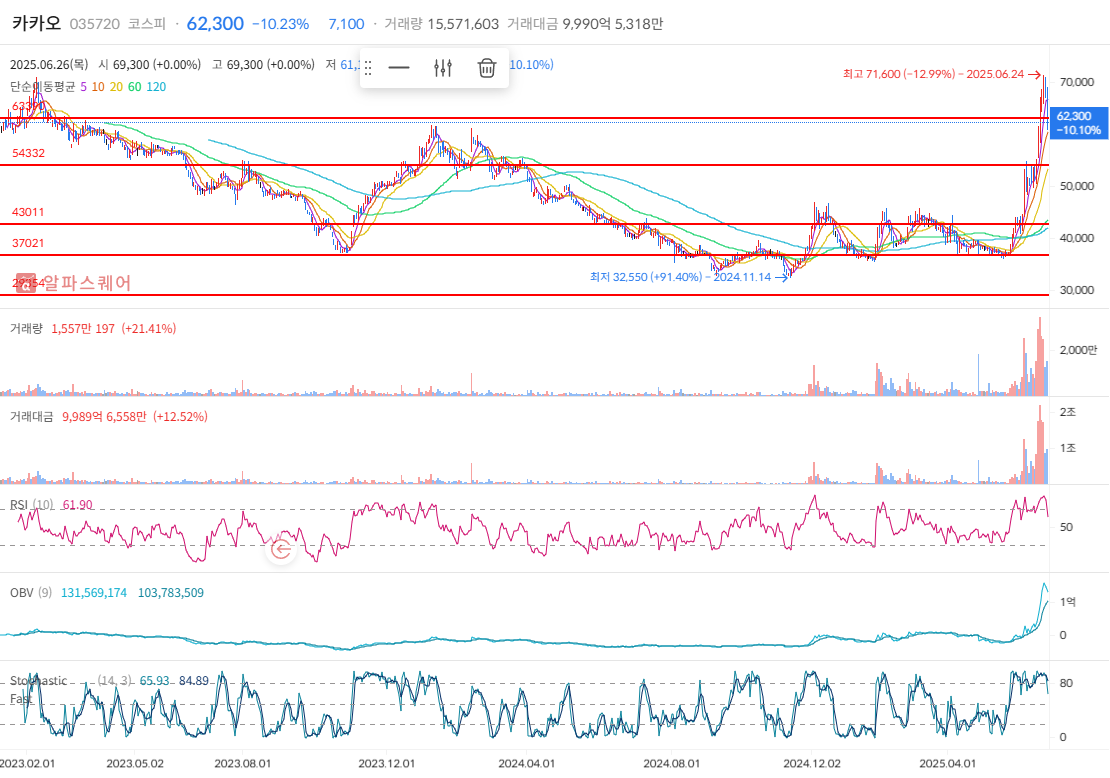Click the 카카오 stock name in header
Screen dimensions: 1110x778
36,23
